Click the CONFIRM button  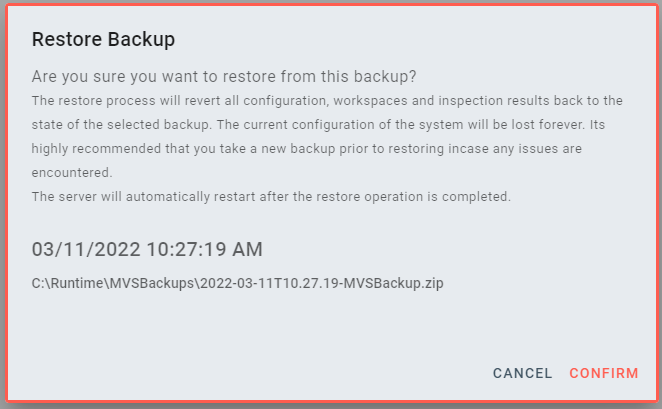[x=603, y=373]
